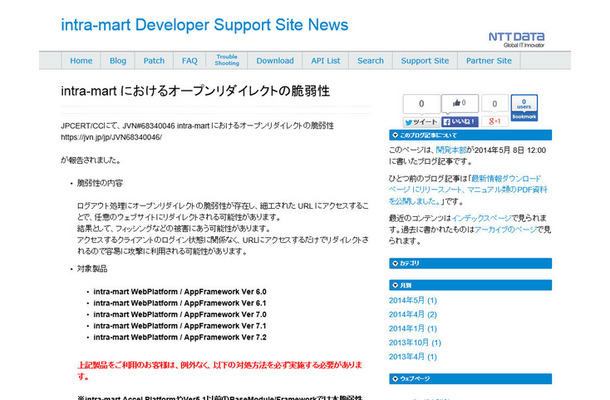
Task: Click the Twitter tweet button
Action: click(421, 122)
